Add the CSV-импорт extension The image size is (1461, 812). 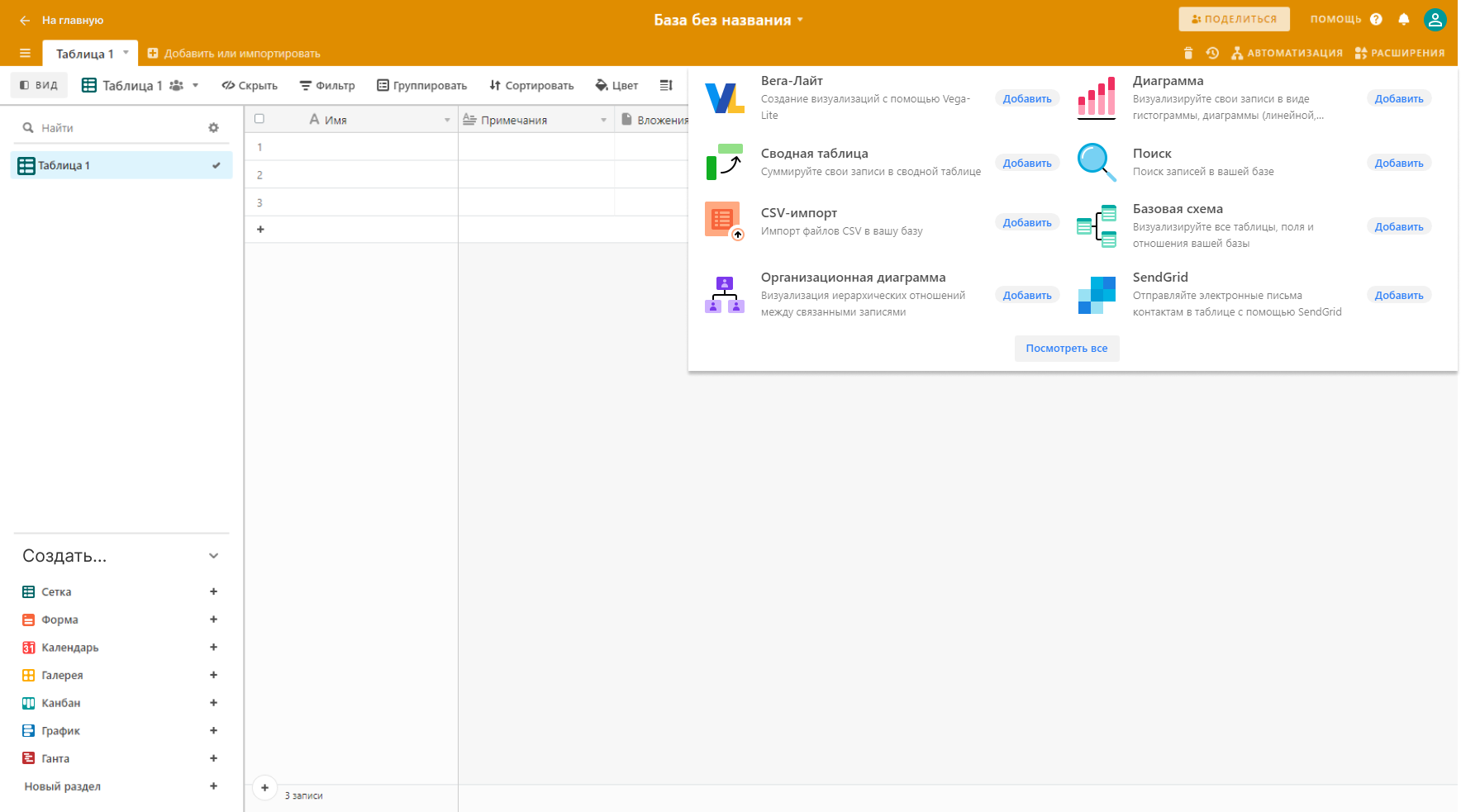1027,223
